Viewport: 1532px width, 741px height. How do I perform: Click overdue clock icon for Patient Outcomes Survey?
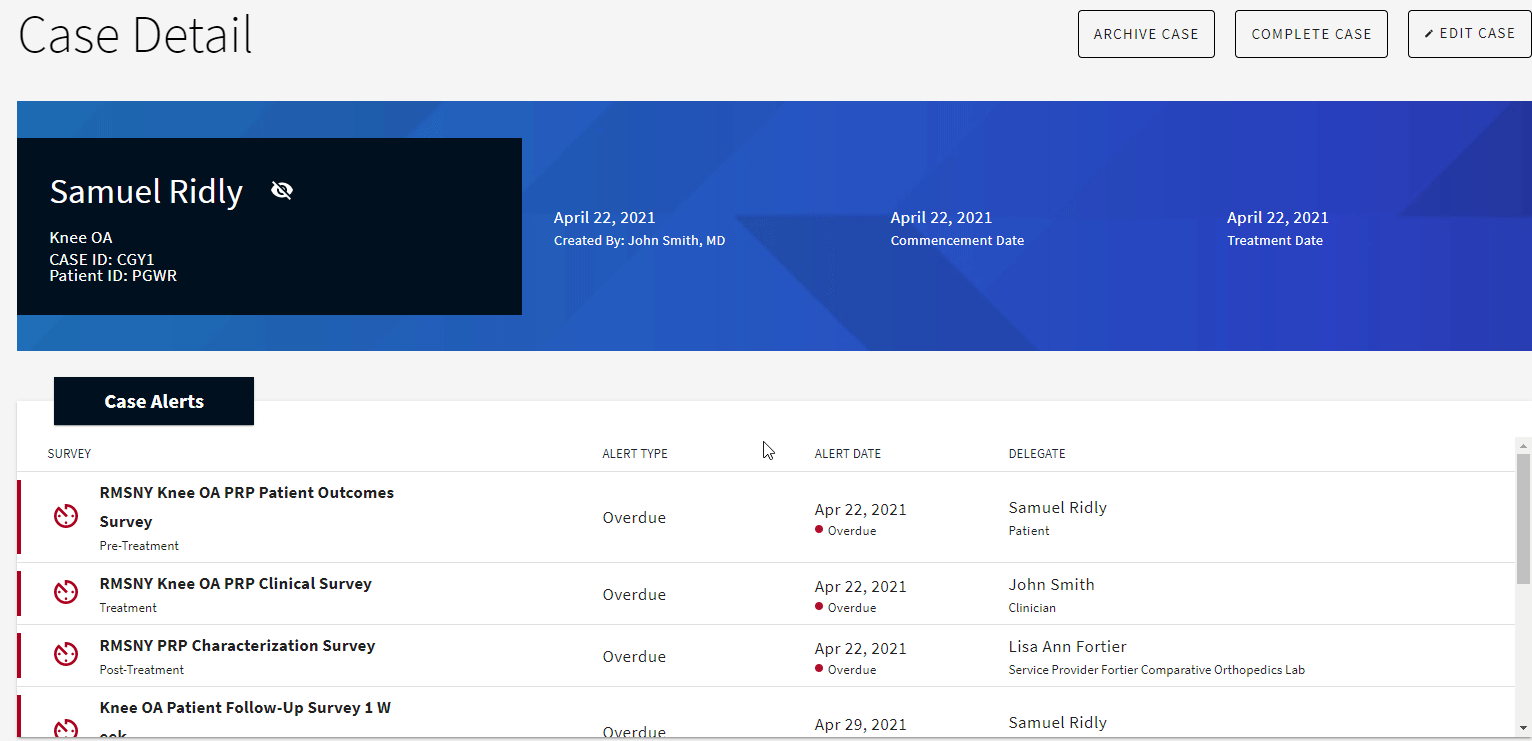pyautogui.click(x=66, y=516)
